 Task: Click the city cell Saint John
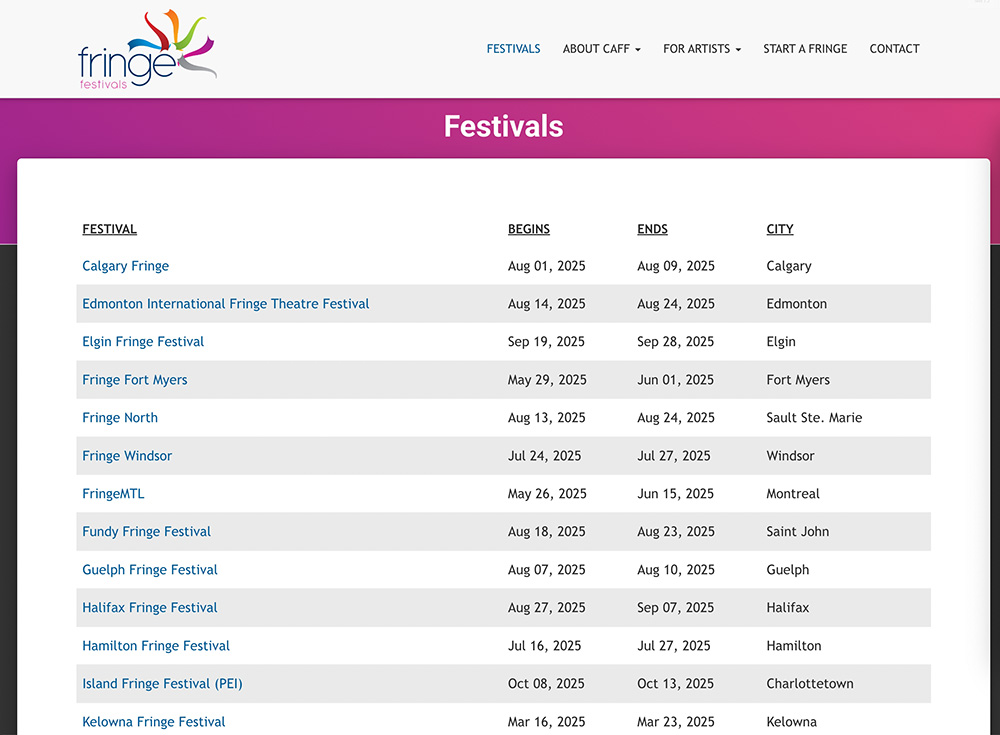click(x=798, y=531)
